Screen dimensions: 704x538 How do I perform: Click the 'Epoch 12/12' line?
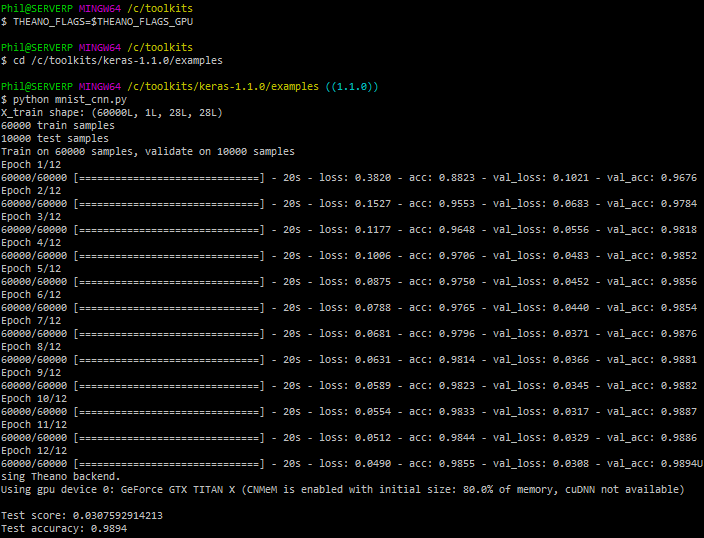[34, 451]
